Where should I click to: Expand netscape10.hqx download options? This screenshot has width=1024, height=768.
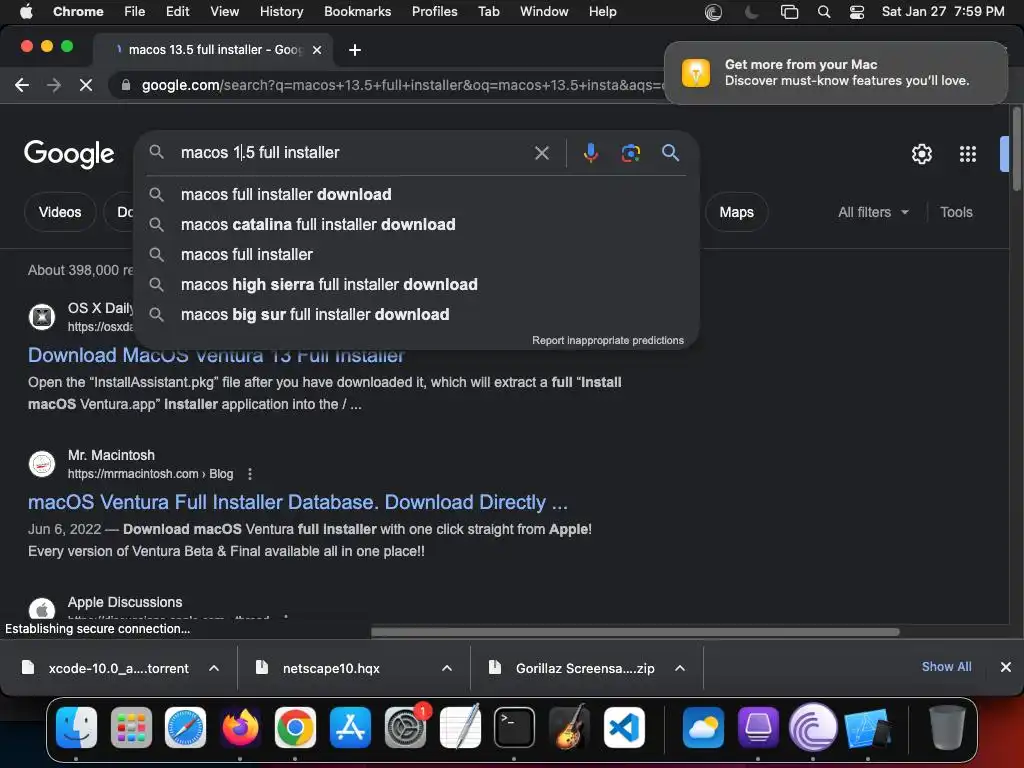pos(447,668)
